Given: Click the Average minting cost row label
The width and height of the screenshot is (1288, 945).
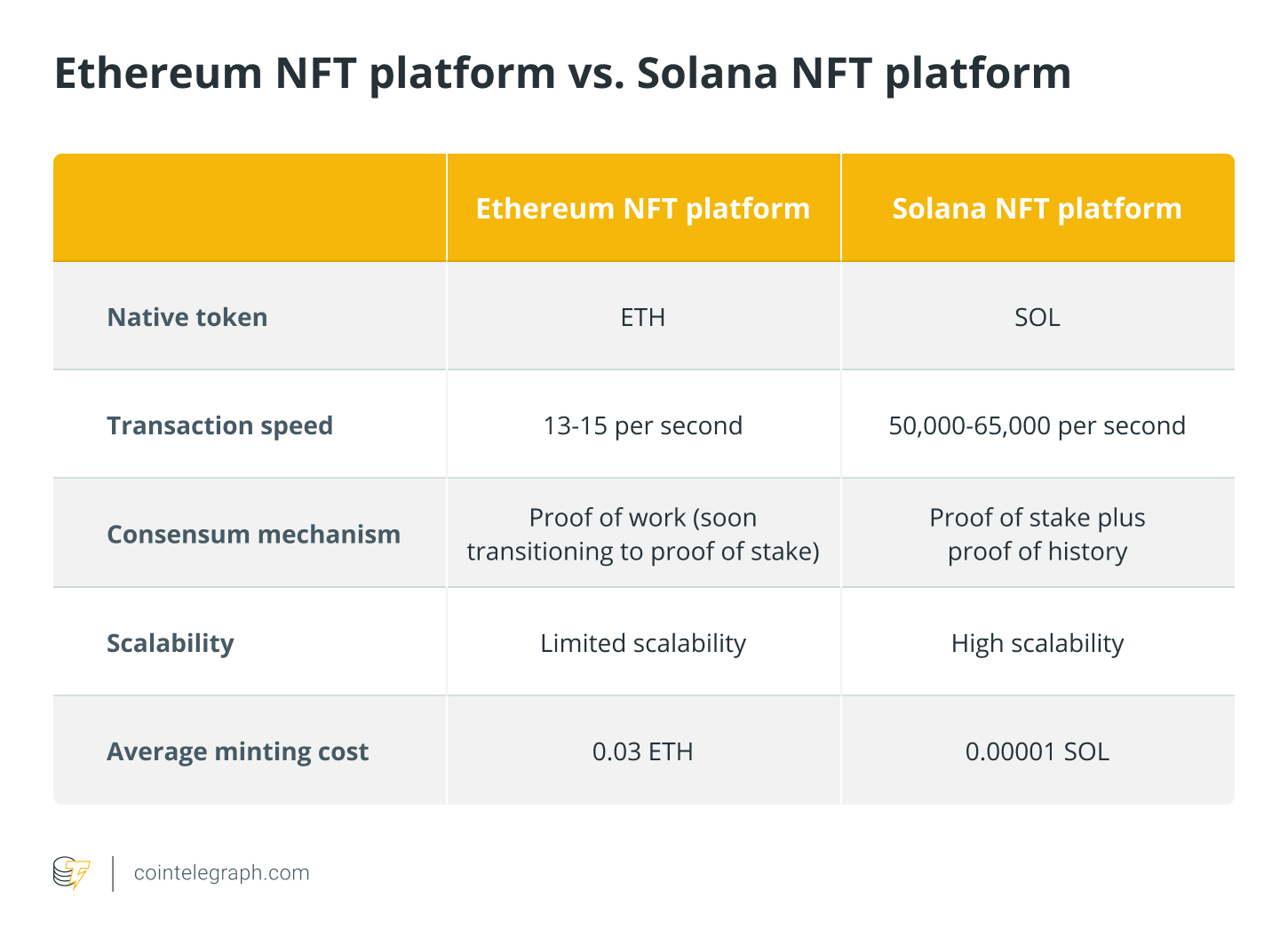Looking at the screenshot, I should pos(237,751).
